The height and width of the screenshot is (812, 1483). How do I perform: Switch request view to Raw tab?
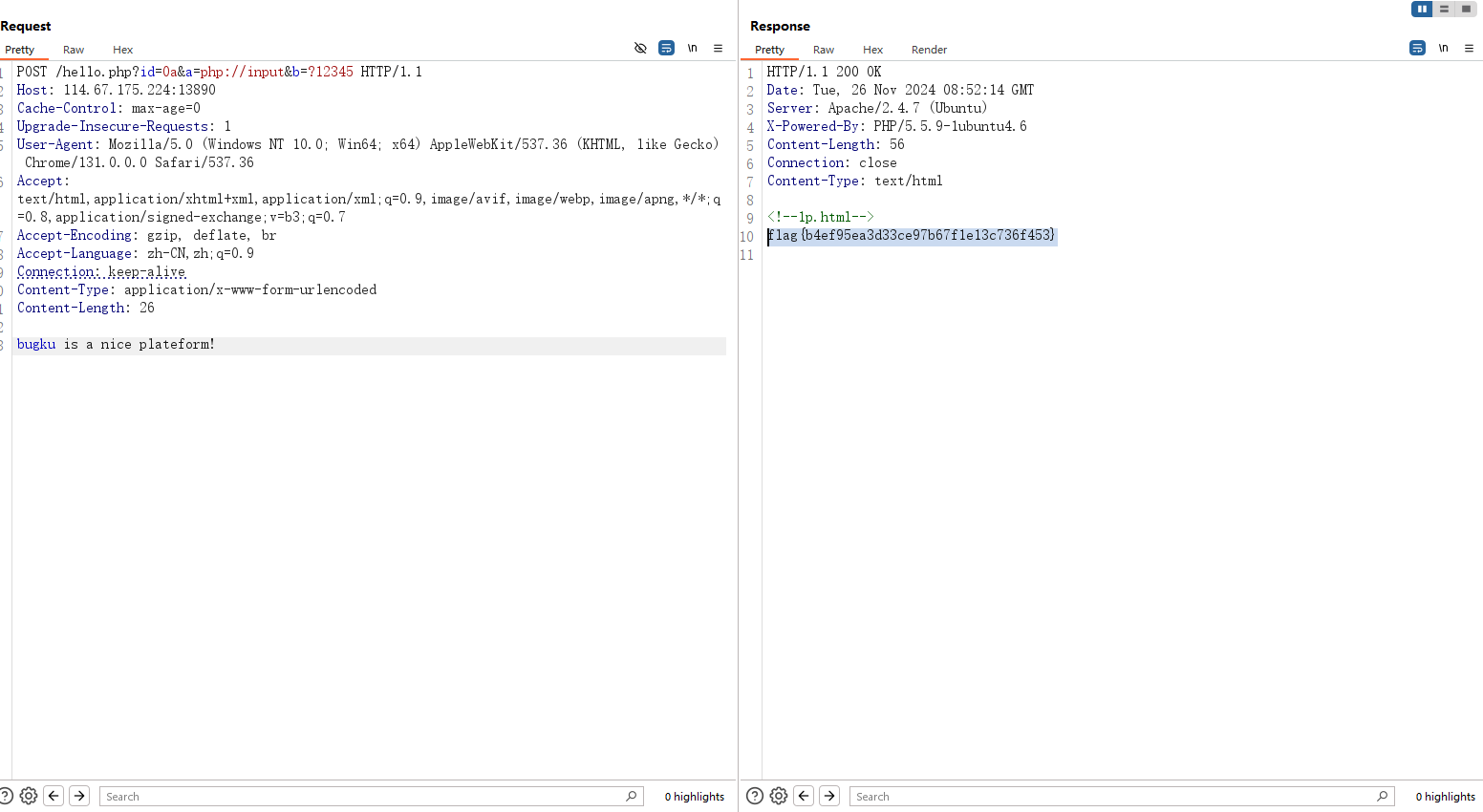(74, 50)
